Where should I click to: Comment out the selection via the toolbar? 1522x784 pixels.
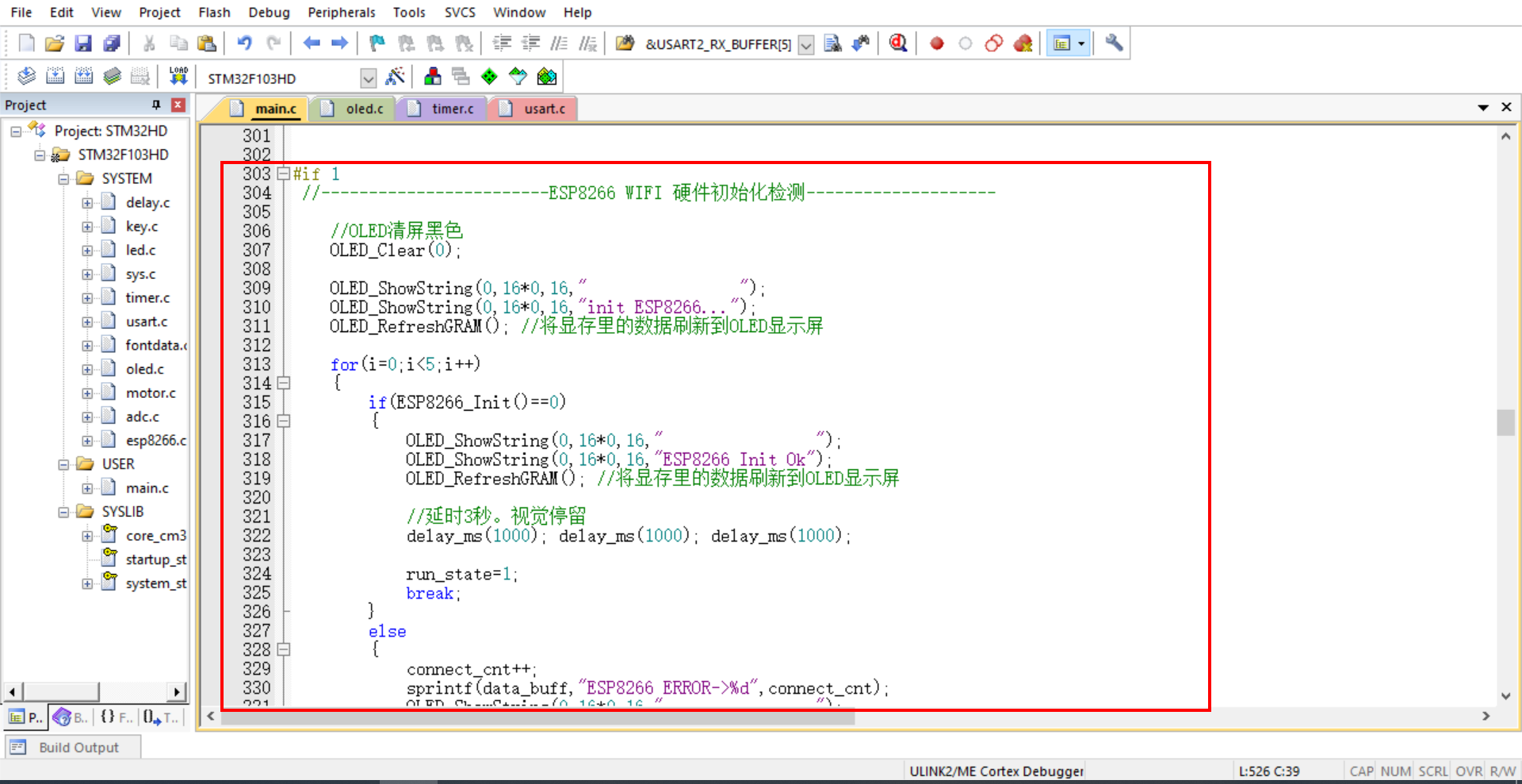[559, 43]
